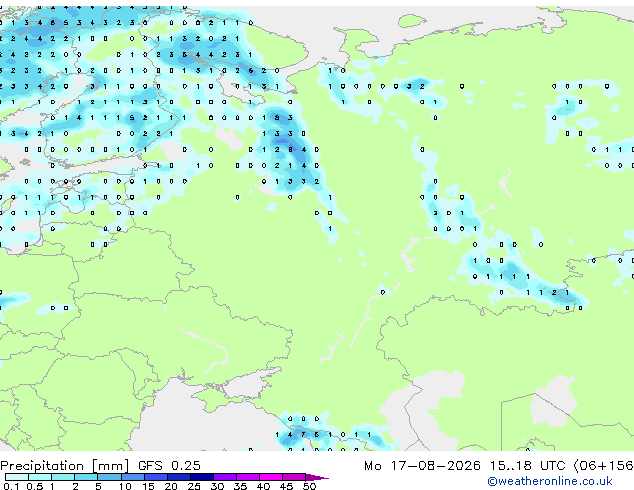The width and height of the screenshot is (634, 490).
Task: Click the above-50 mm arrow tip of legend
Action: 317,477
